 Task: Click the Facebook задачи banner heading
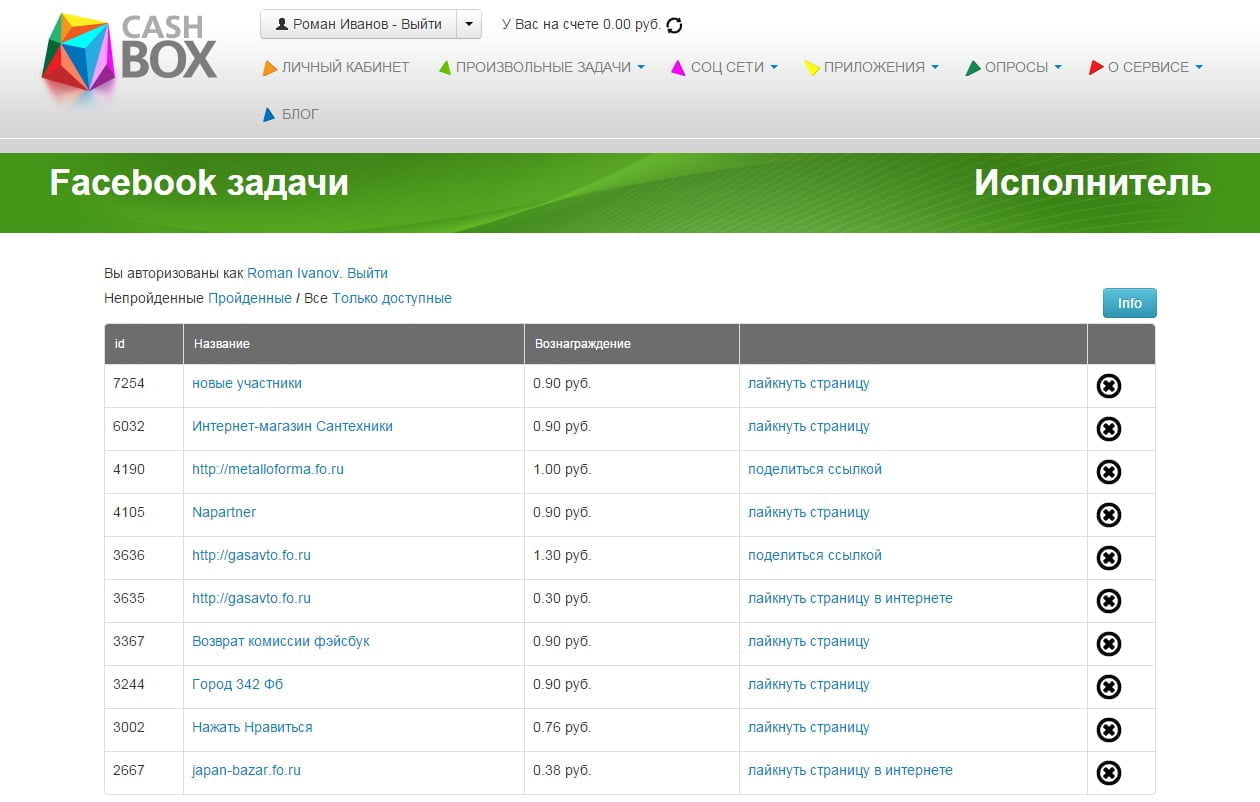click(x=199, y=183)
